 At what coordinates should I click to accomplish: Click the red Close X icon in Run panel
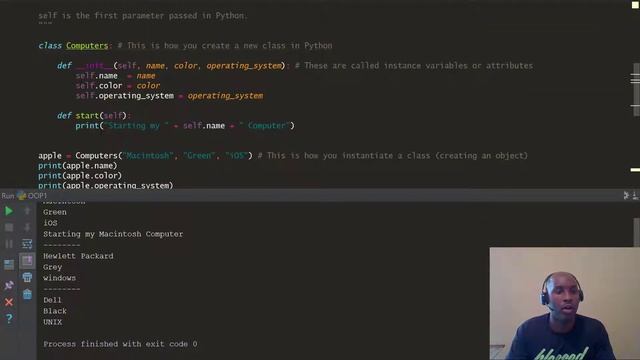pos(9,302)
